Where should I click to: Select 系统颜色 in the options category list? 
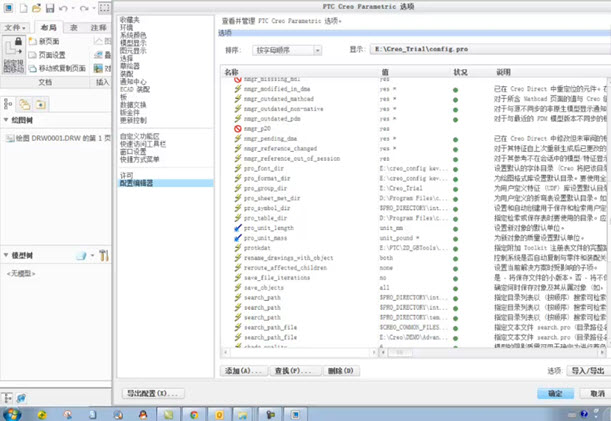click(137, 35)
